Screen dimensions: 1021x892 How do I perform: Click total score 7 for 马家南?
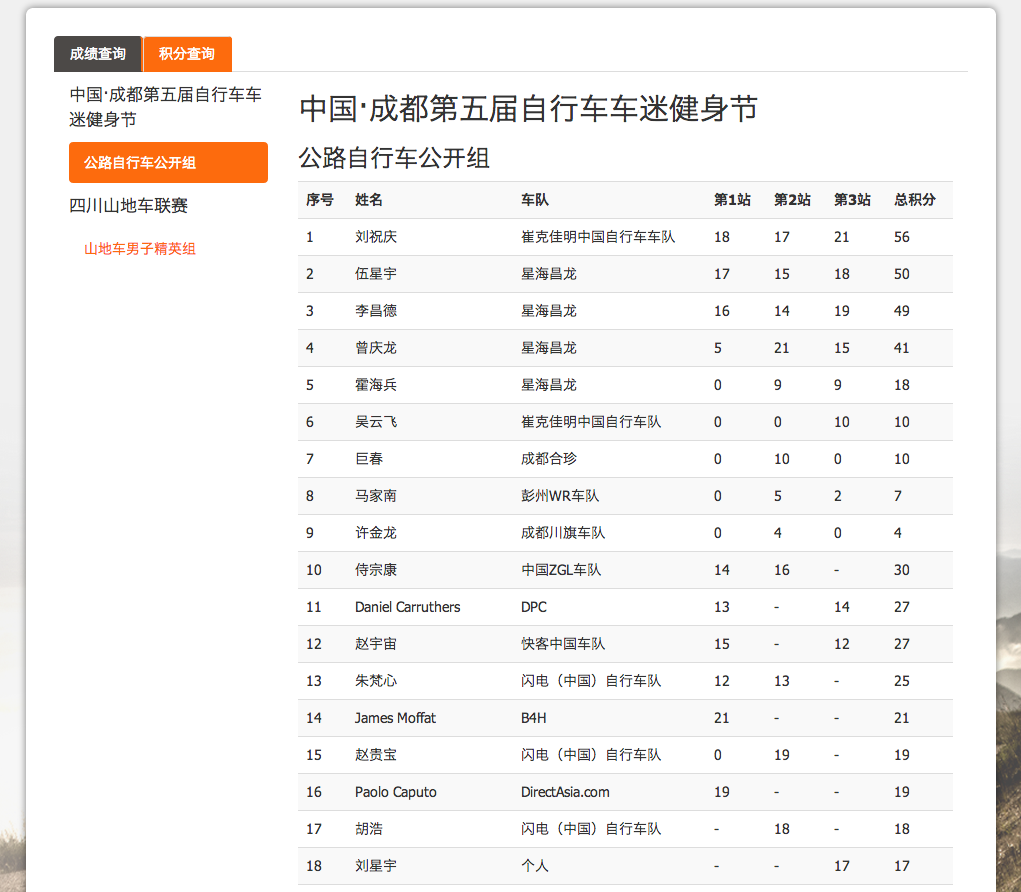pyautogui.click(x=898, y=496)
